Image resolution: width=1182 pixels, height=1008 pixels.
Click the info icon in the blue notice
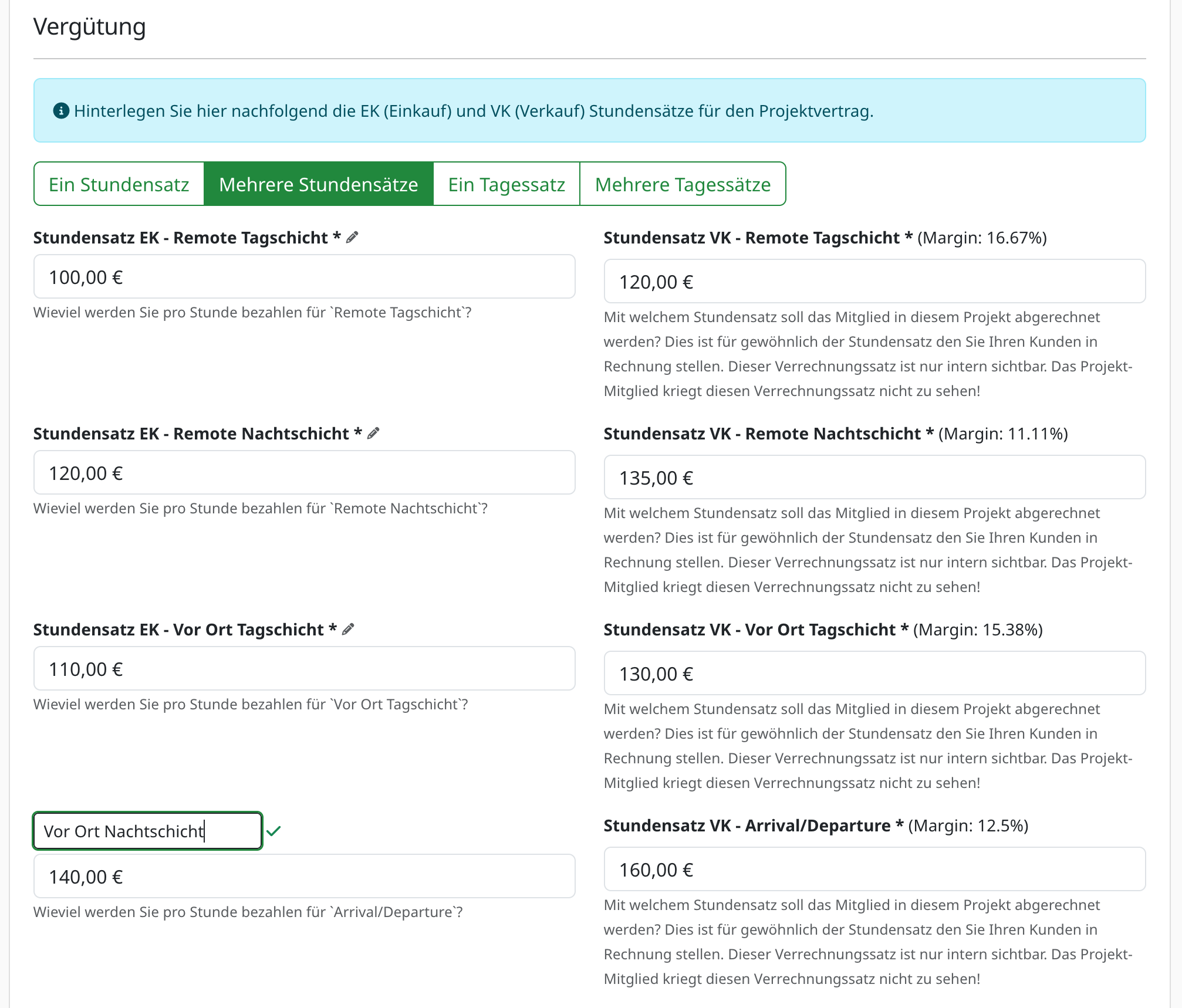[61, 110]
